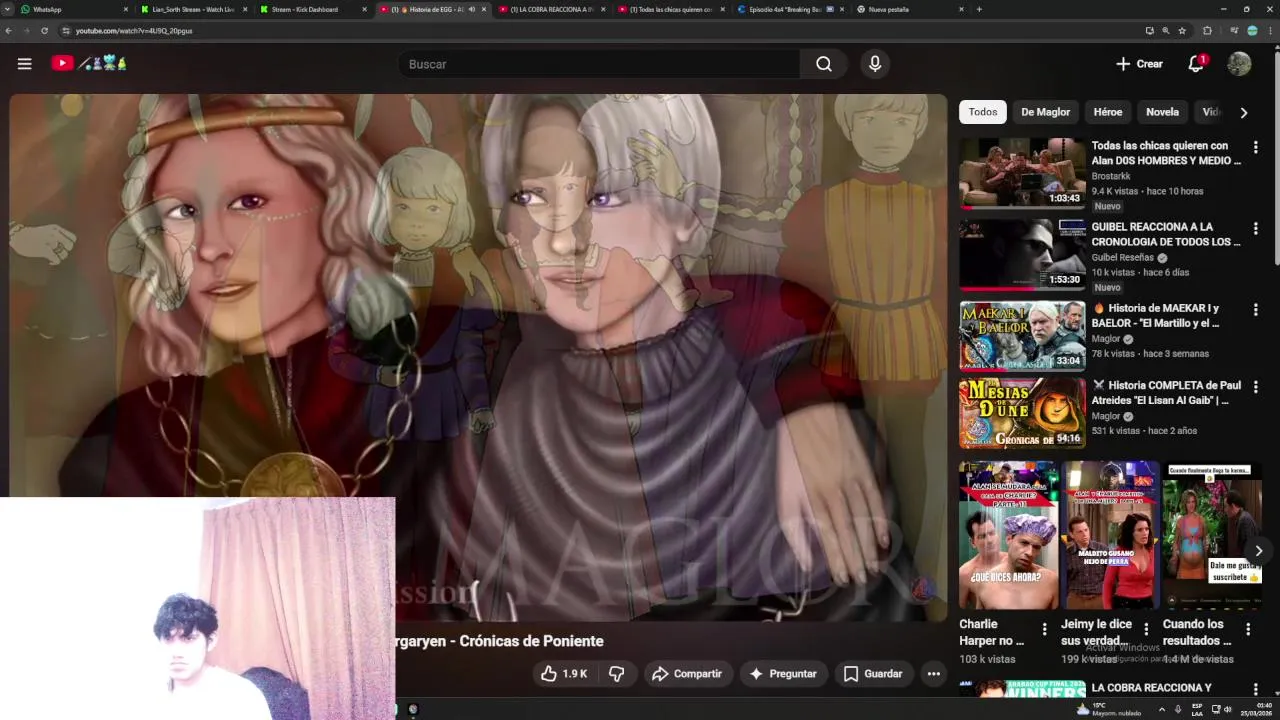
Task: Click the Crónicas de Poniente video title
Action: 500,641
